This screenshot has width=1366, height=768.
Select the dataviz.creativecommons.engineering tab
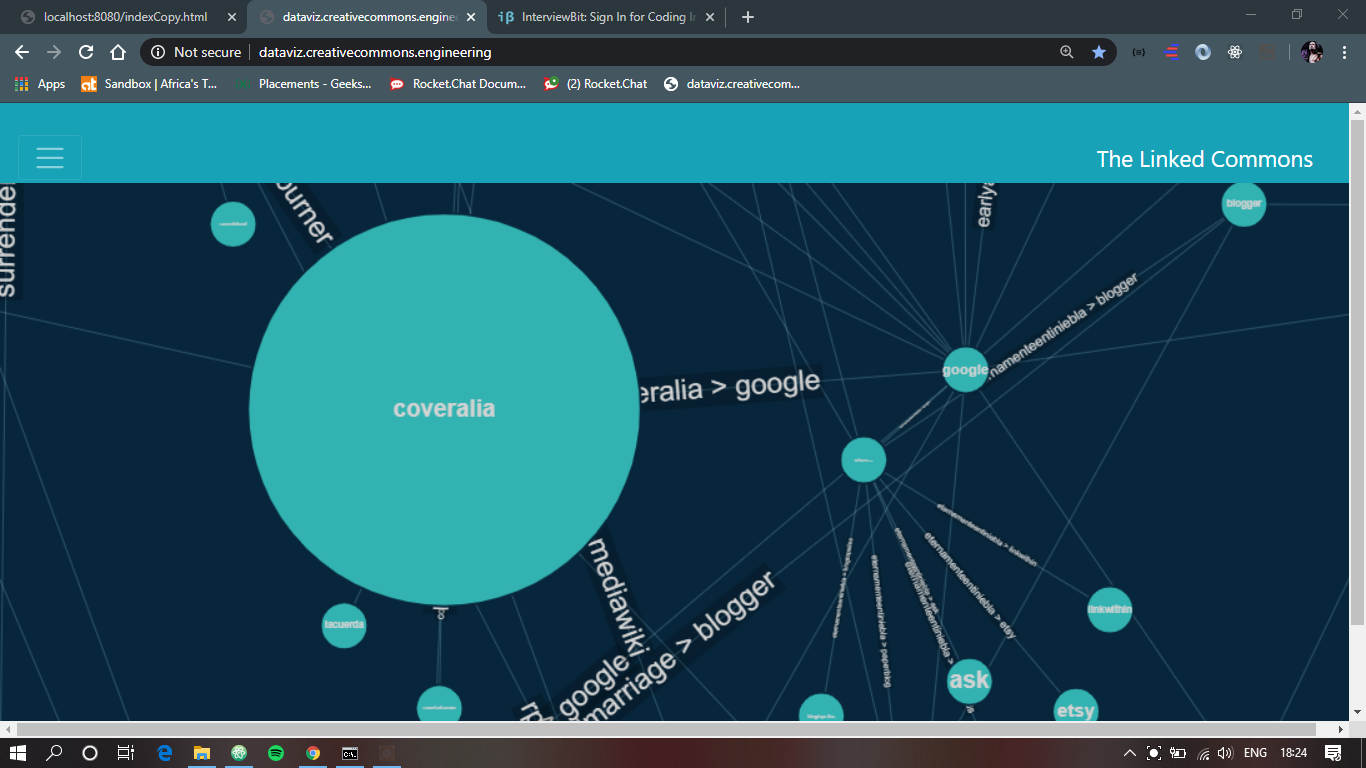click(x=365, y=17)
